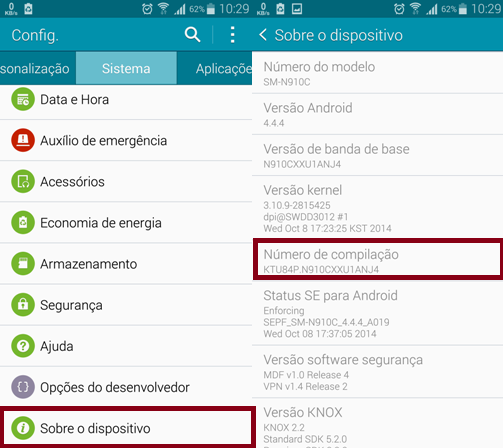Screen dimensions: 503x448
Task: Open the three-dot overflow menu
Action: click(x=232, y=35)
